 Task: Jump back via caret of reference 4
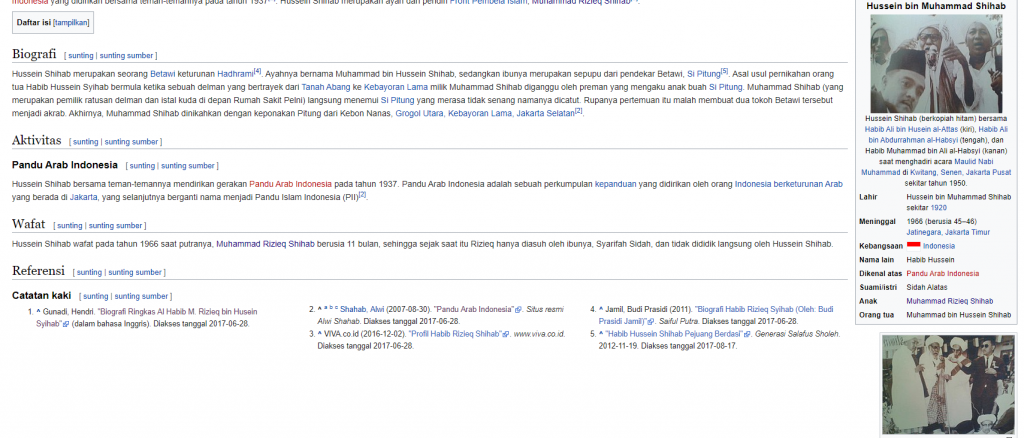point(601,309)
